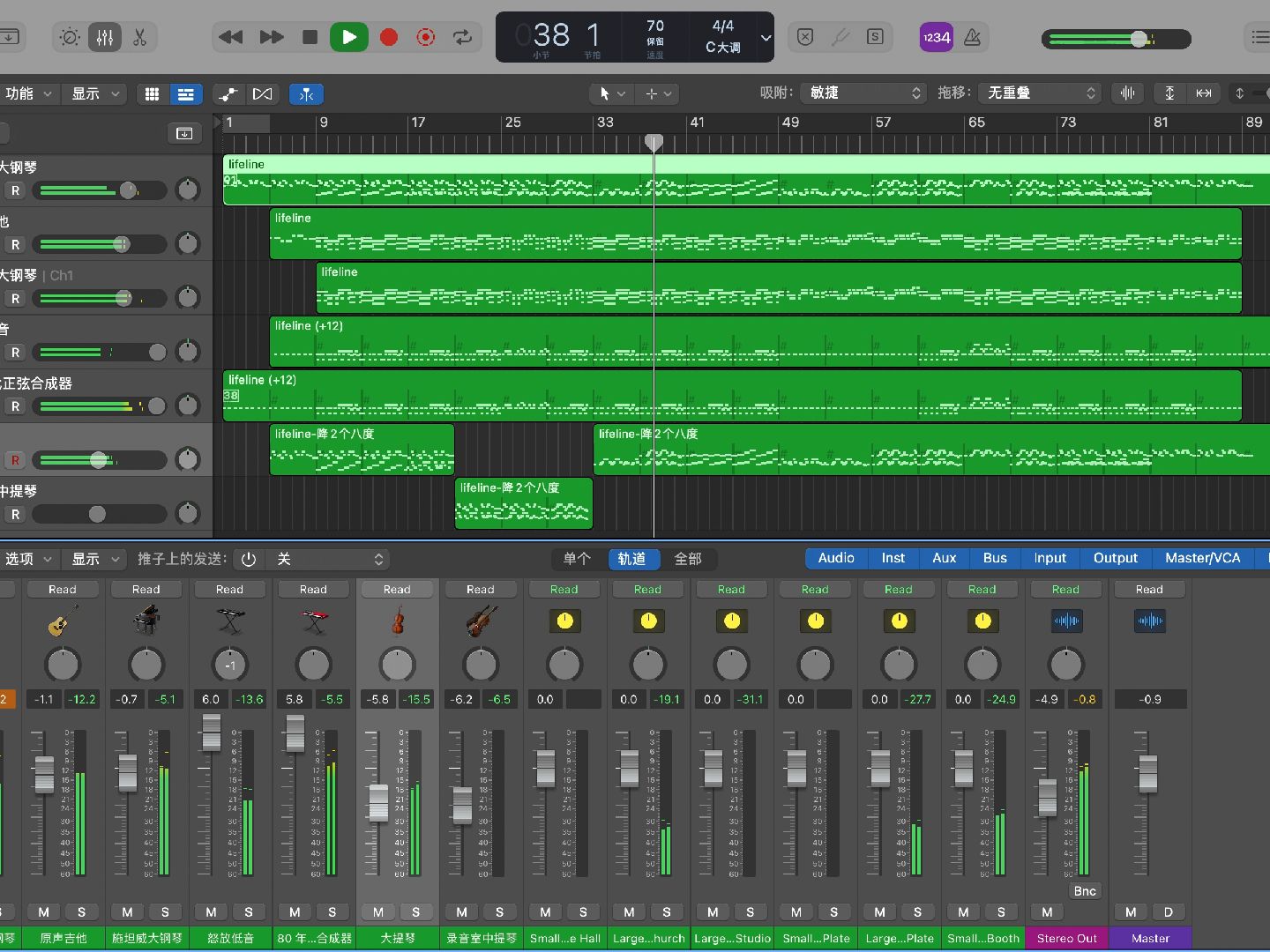Solo the 原声吉他 channel strip
This screenshot has height=952, width=1270.
pos(81,911)
